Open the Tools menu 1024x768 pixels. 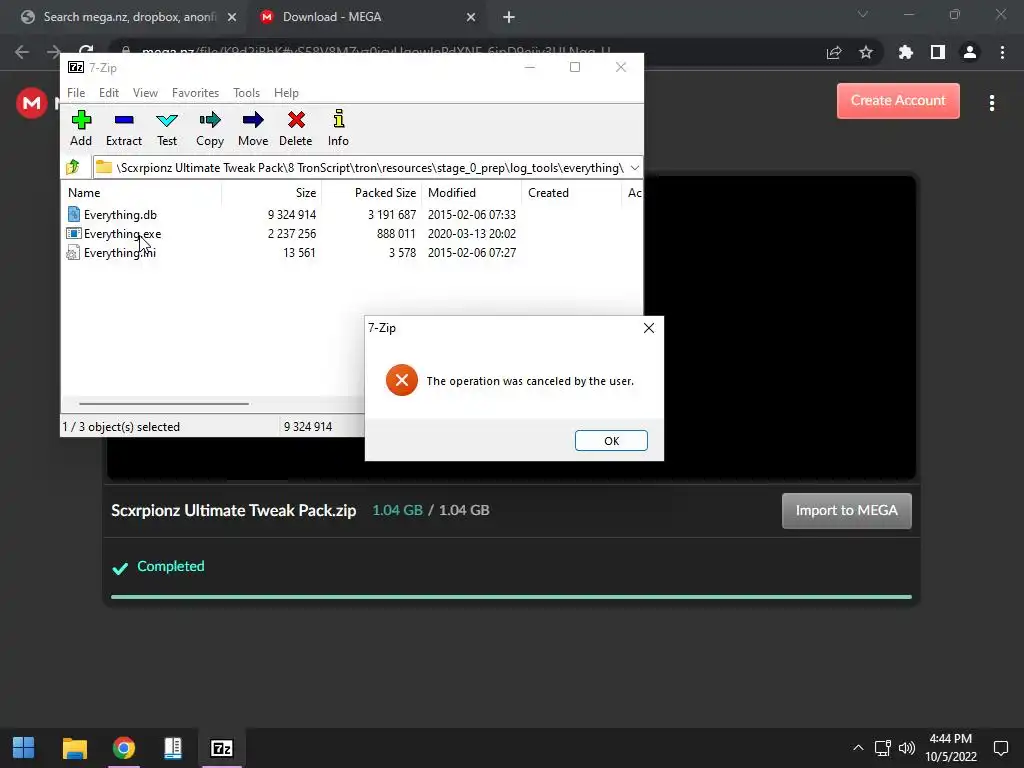pyautogui.click(x=246, y=93)
